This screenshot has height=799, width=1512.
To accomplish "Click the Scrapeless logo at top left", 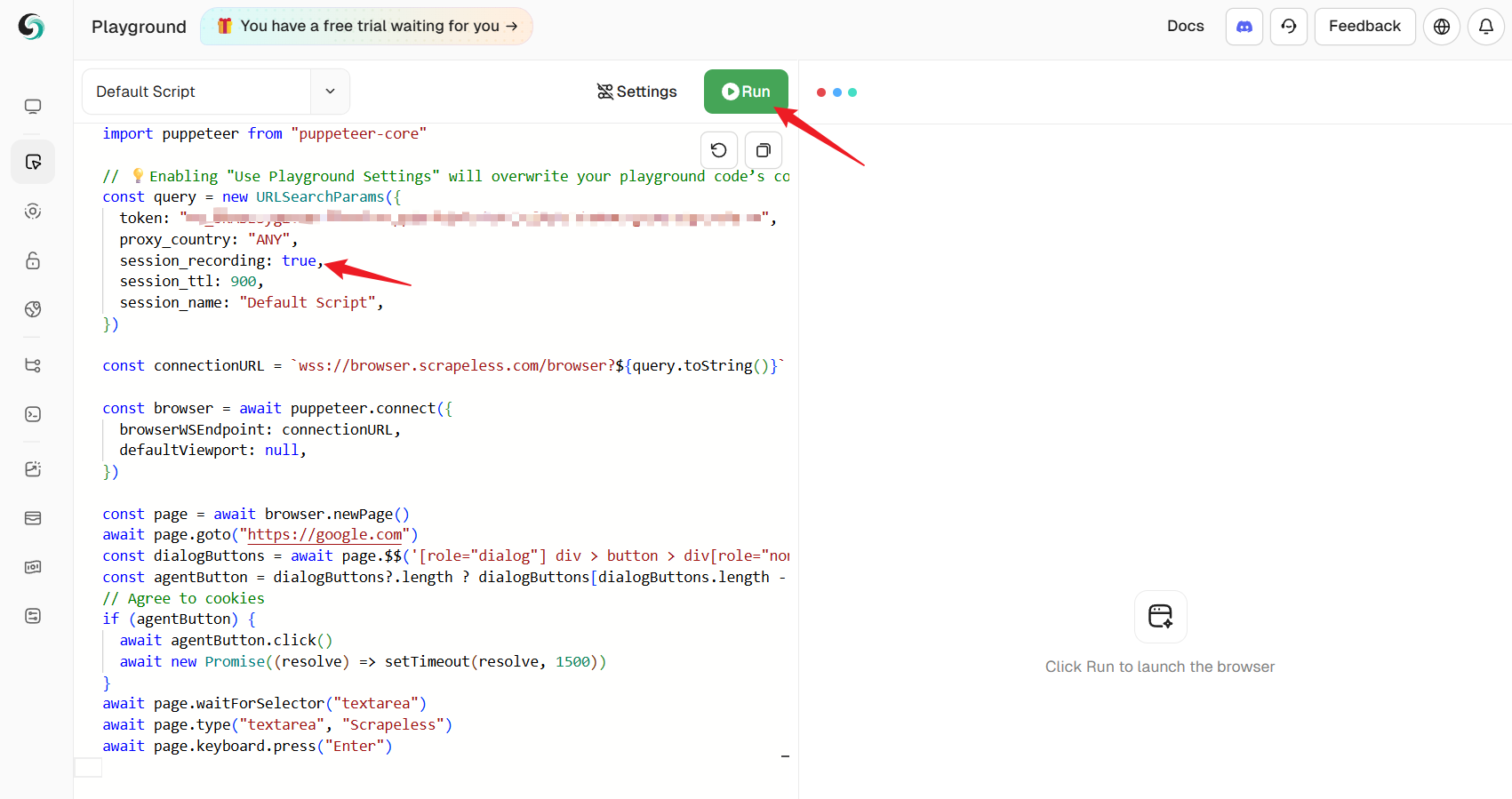I will point(31,27).
